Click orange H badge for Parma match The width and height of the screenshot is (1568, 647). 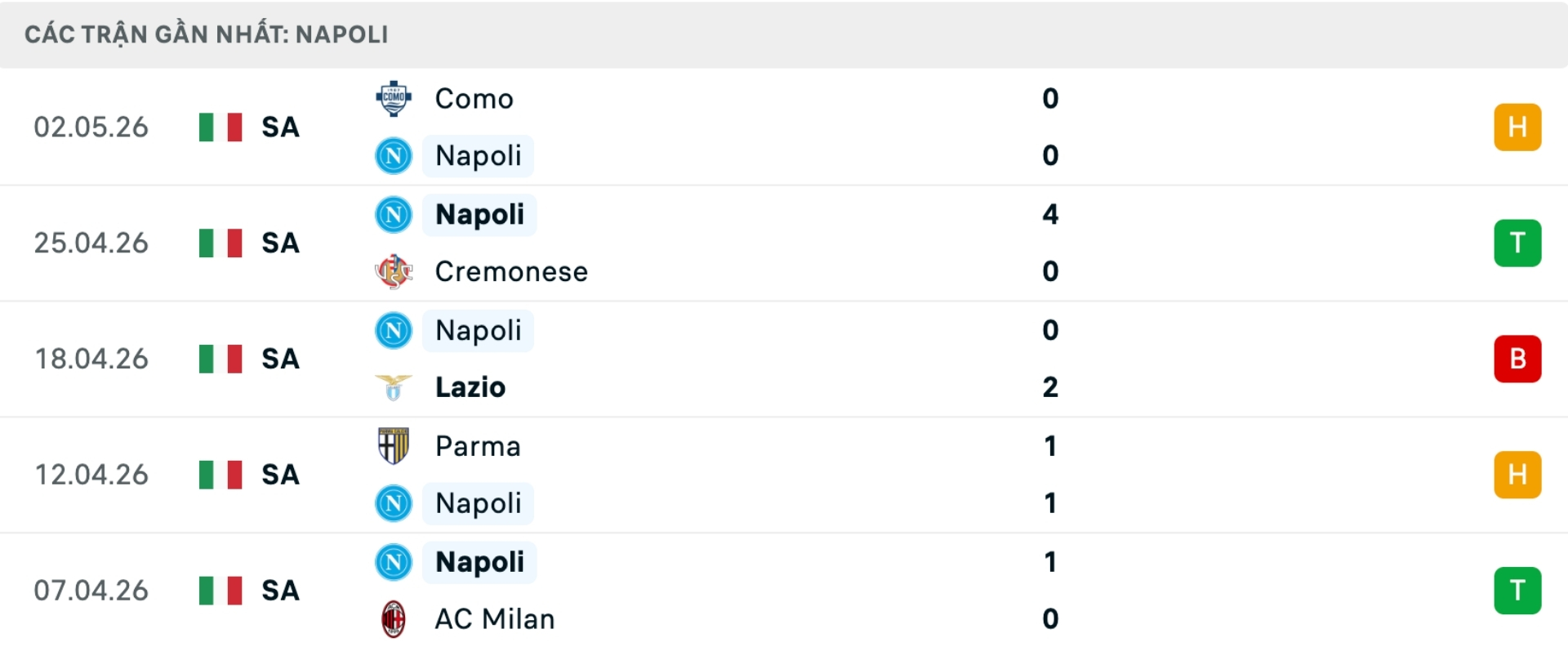point(1517,475)
